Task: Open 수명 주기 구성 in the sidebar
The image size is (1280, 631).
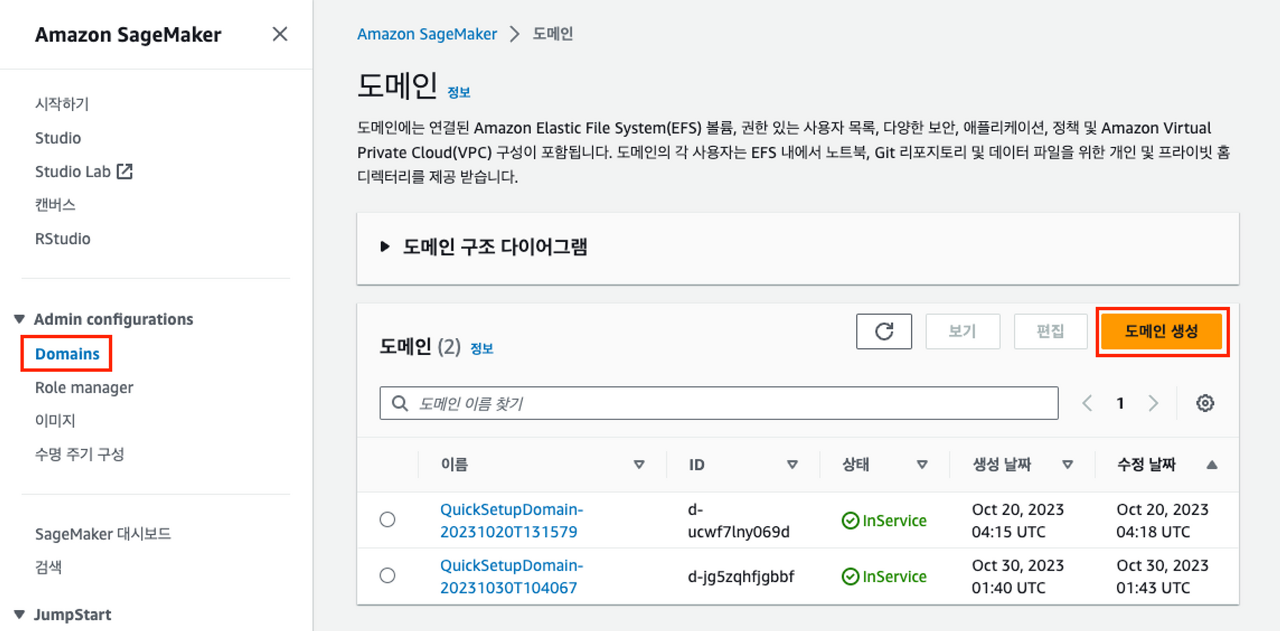Action: click(79, 454)
